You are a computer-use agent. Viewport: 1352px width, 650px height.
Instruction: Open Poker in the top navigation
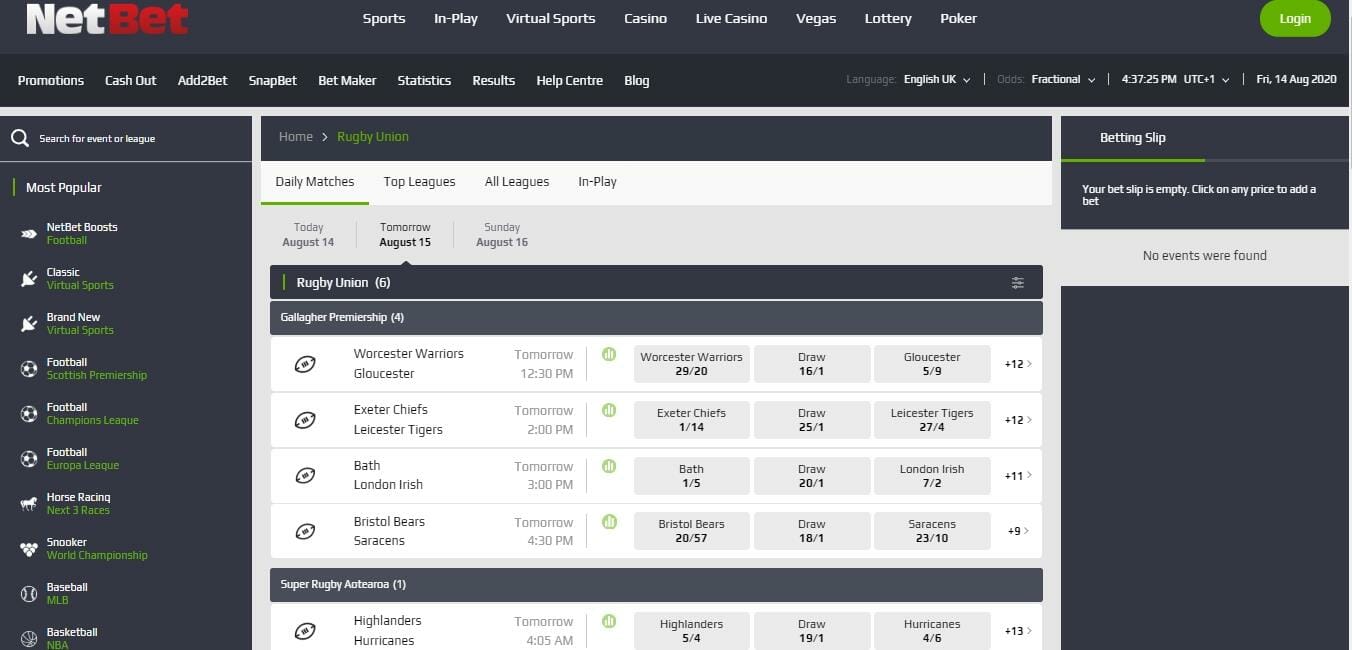coord(958,19)
